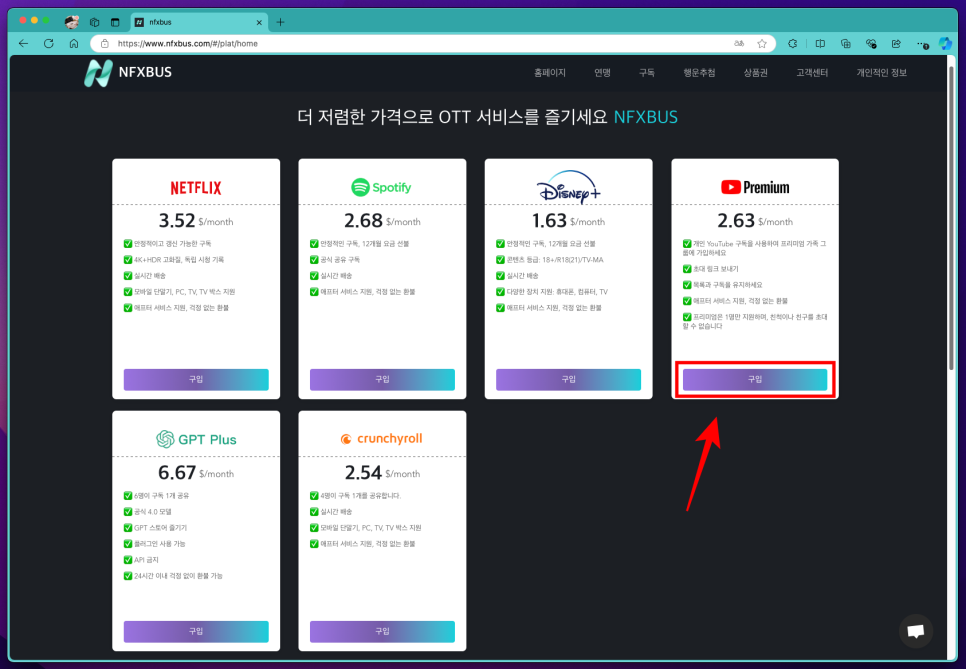Image resolution: width=966 pixels, height=669 pixels.
Task: Click the '공식 공유 구독' feature line on Spotify
Action: (x=335, y=260)
